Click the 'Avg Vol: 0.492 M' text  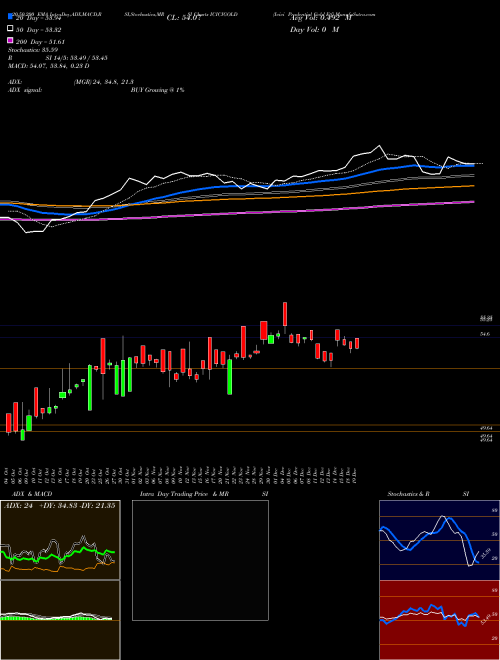coord(321,18)
